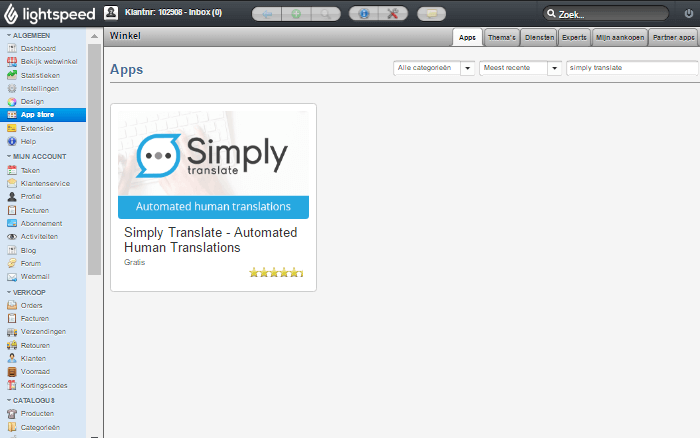This screenshot has height=438, width=700.
Task: Switch to the Partner apps tab
Action: click(674, 38)
